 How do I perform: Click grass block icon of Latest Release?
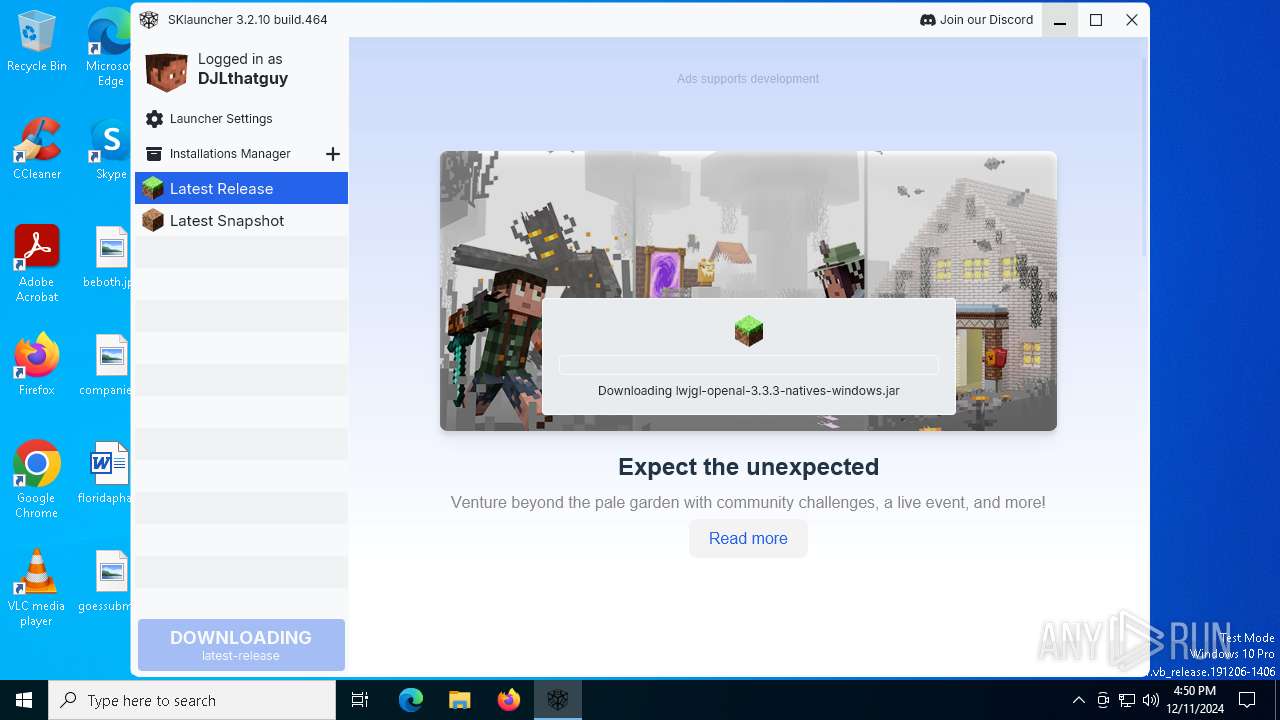click(153, 188)
